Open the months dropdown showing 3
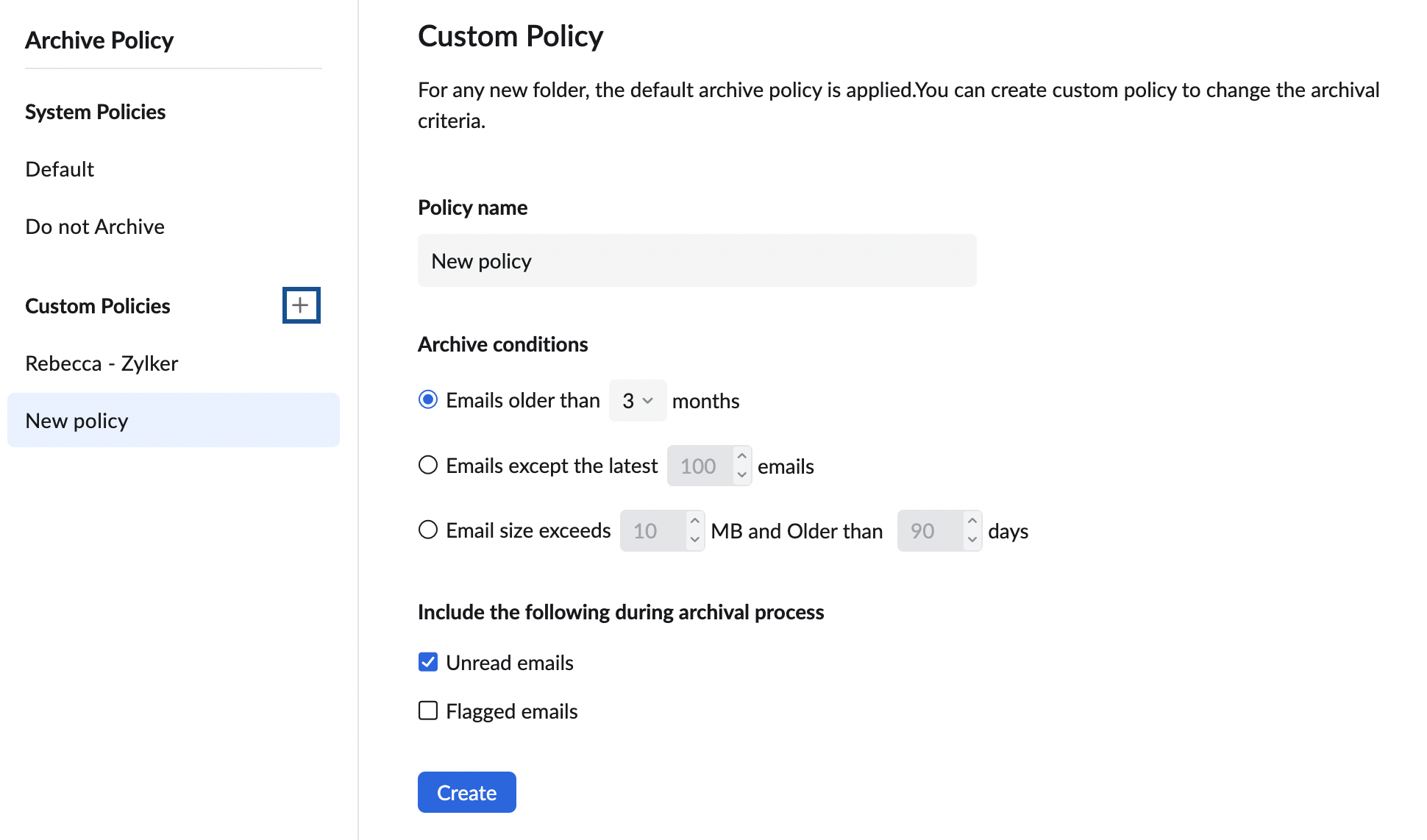Screen dimensions: 1427x840 point(638,400)
